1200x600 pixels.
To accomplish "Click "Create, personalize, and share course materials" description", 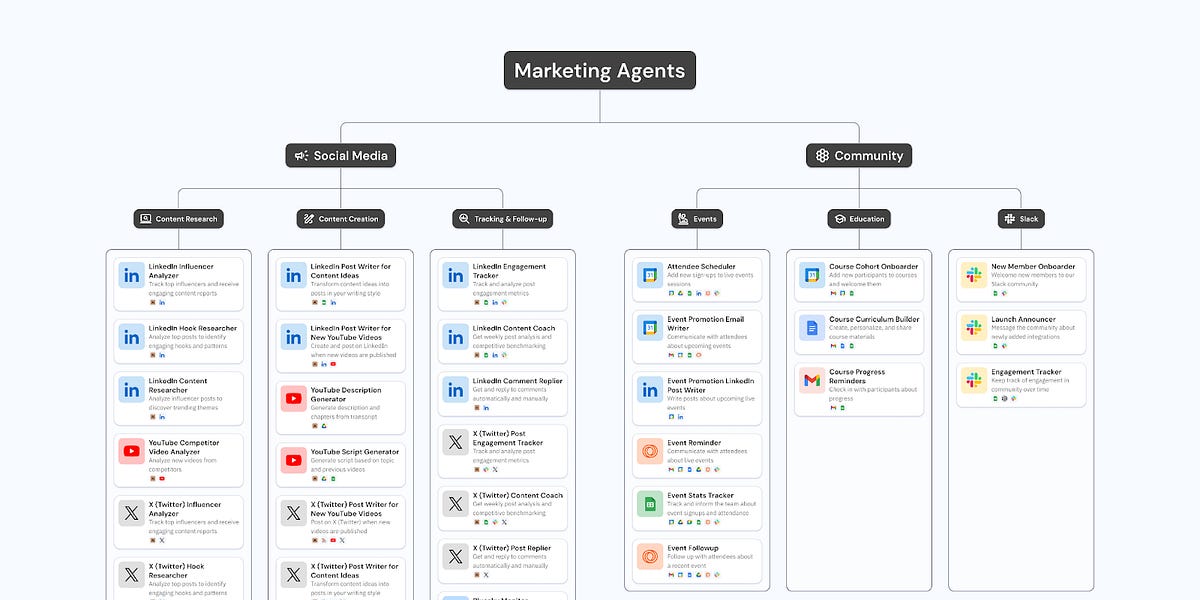I will [x=872, y=334].
